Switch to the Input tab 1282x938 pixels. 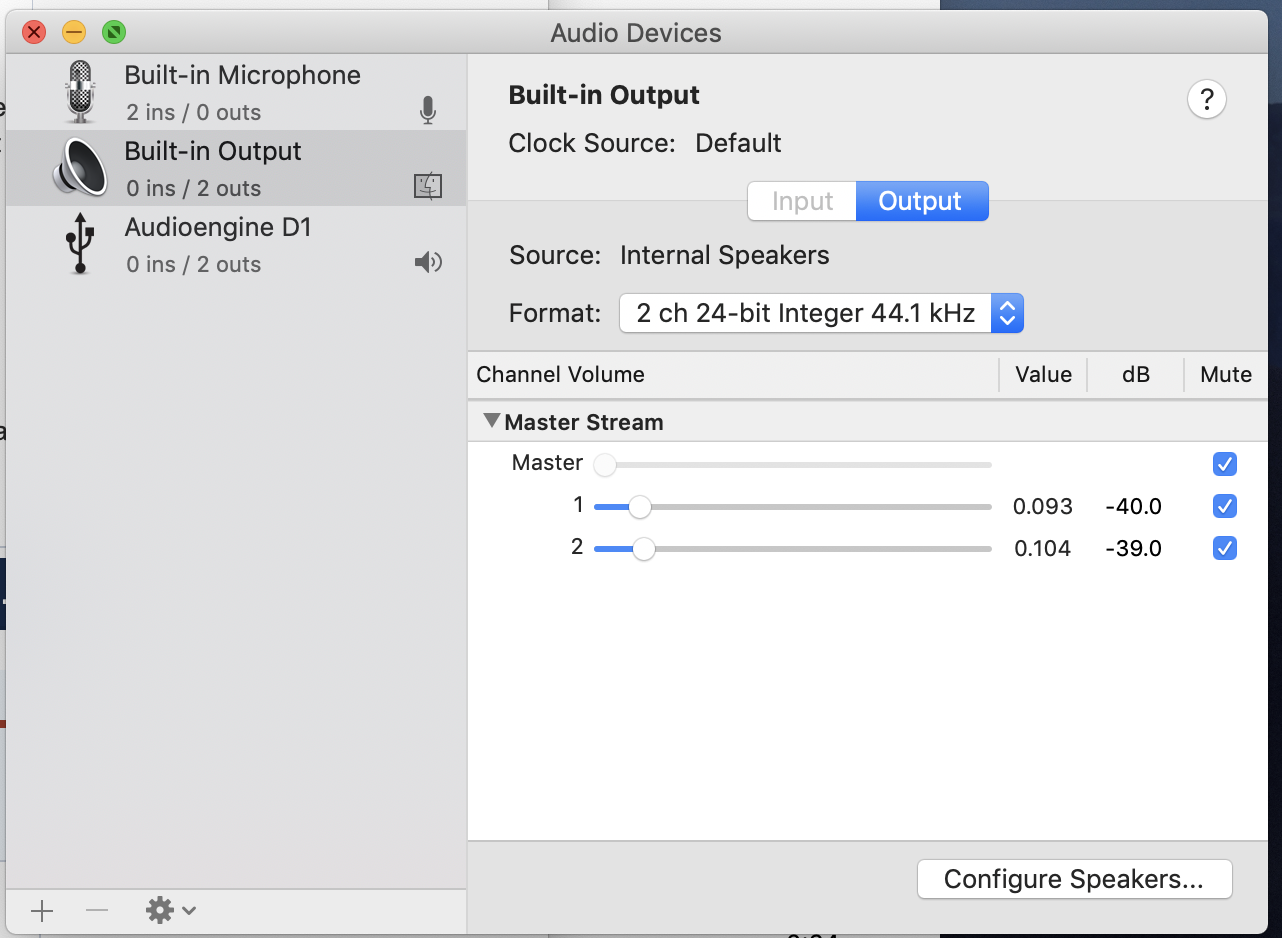point(802,201)
